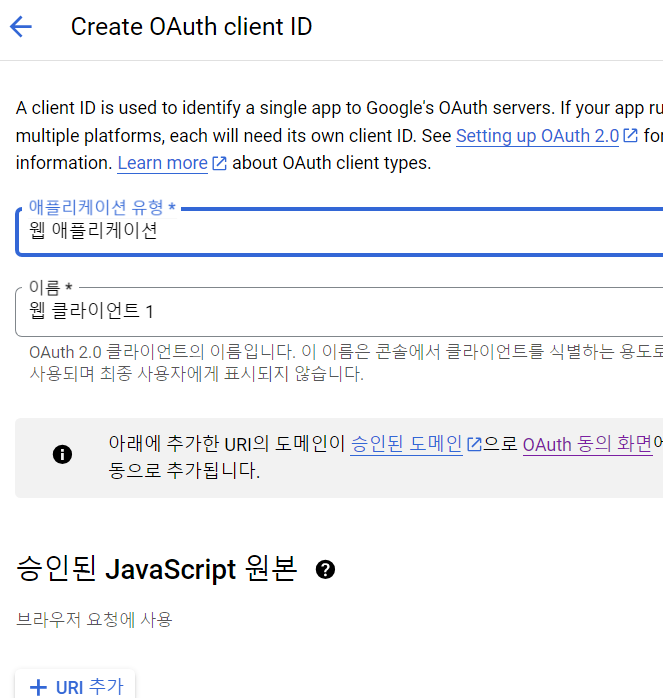Image resolution: width=663 pixels, height=698 pixels.
Task: Click external-link icon beside Setting up OAuth 2.0
Action: click(x=630, y=136)
